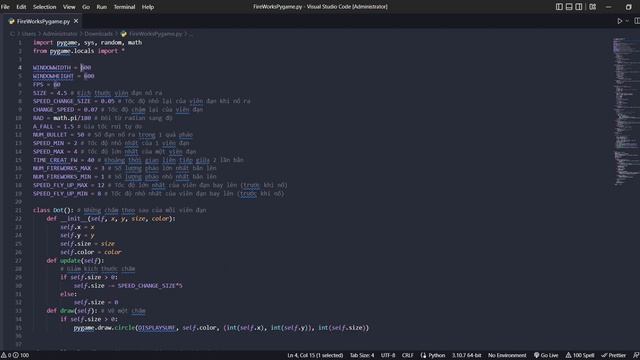The image size is (640, 360).
Task: Select language mode Python
Action: coord(433,355)
